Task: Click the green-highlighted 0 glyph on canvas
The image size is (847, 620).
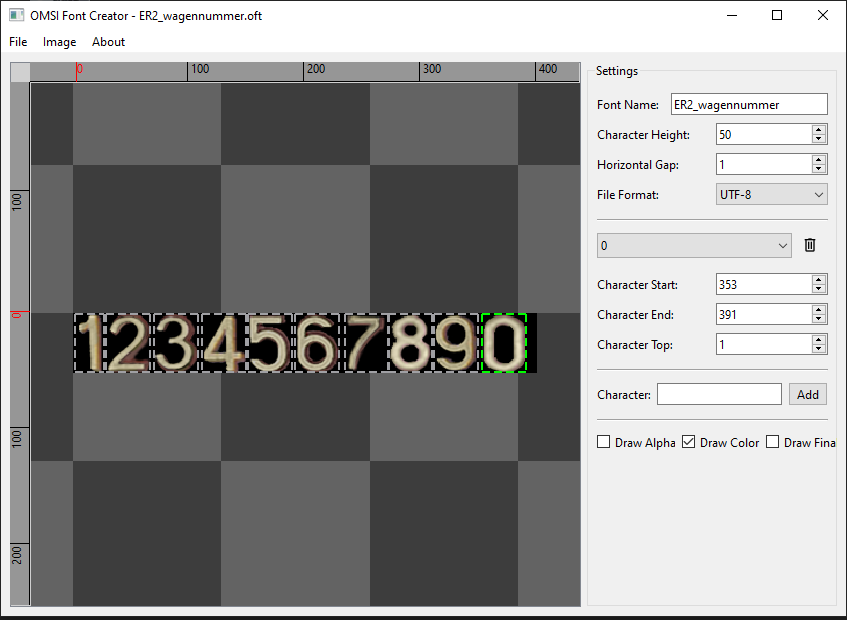Action: pos(503,343)
